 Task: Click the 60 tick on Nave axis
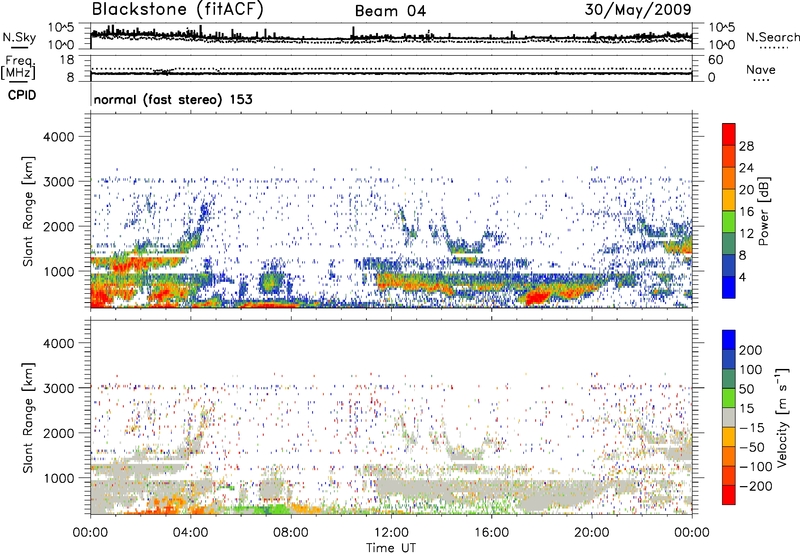pyautogui.click(x=715, y=60)
